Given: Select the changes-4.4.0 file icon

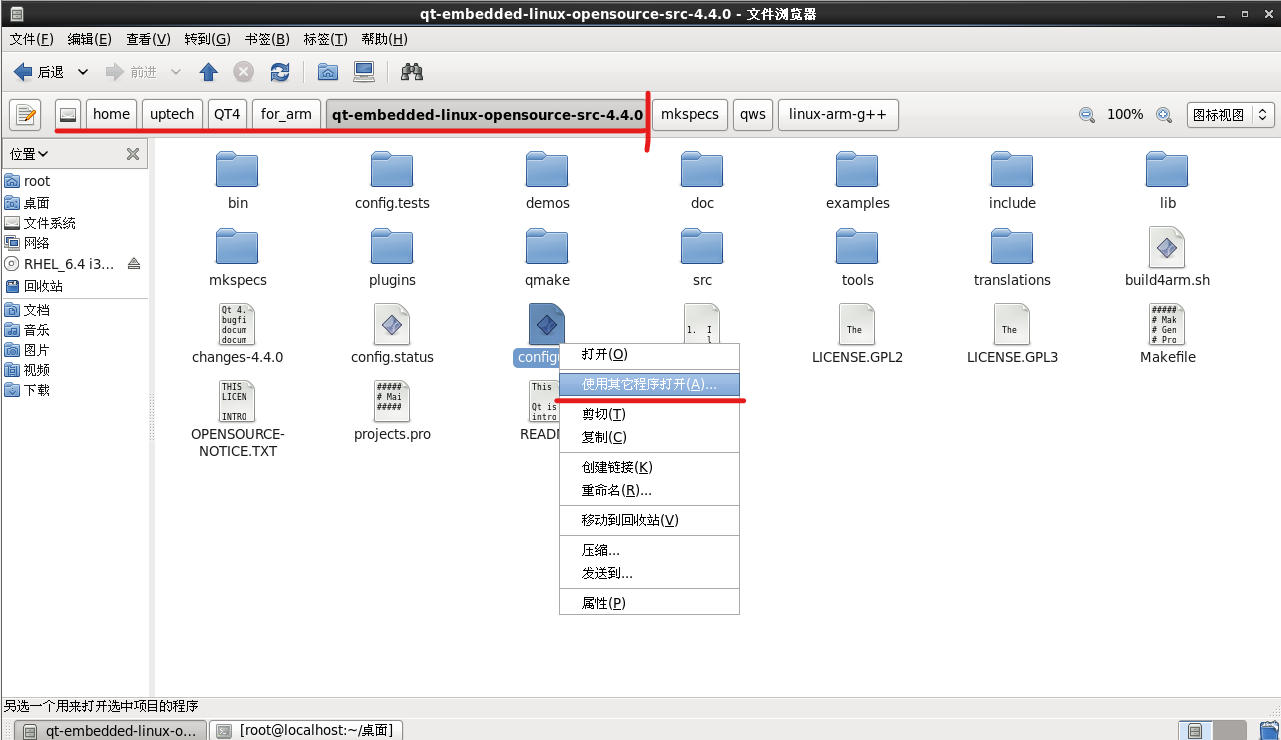Looking at the screenshot, I should (237, 323).
